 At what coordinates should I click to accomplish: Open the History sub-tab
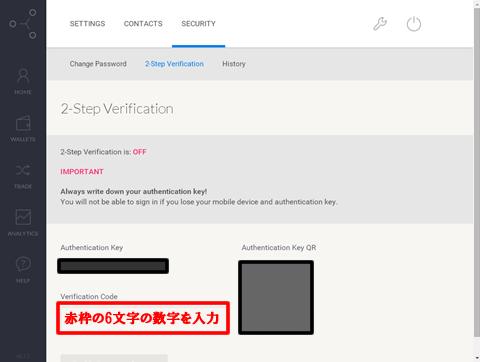click(x=234, y=64)
